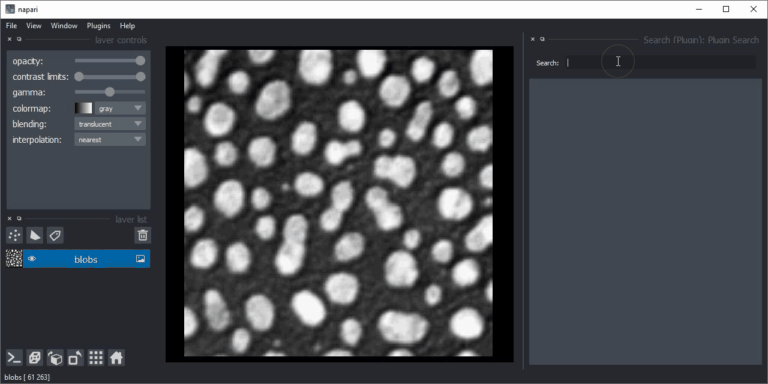Click the blobs image in the canvas

[338, 203]
